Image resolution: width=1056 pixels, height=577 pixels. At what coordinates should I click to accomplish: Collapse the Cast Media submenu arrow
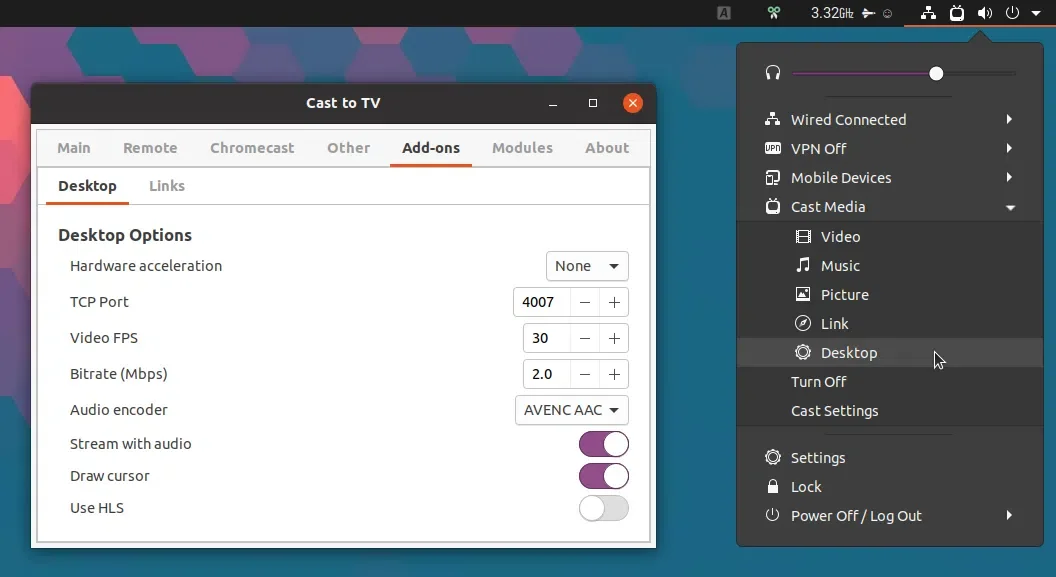(1010, 208)
